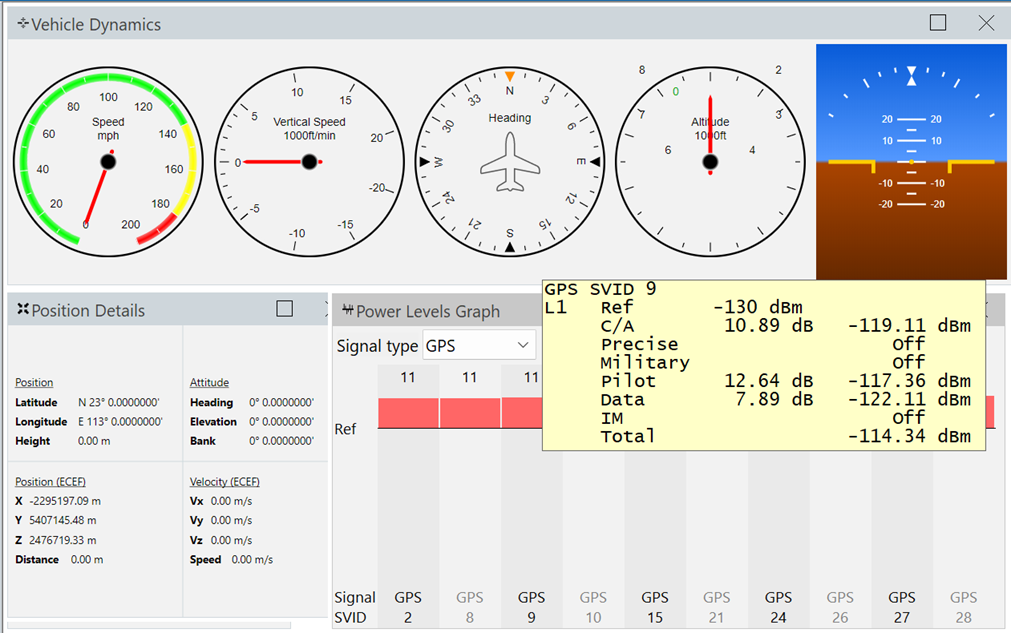Select GPS SVID 2 column label
Image resolution: width=1011 pixels, height=633 pixels.
click(x=408, y=607)
